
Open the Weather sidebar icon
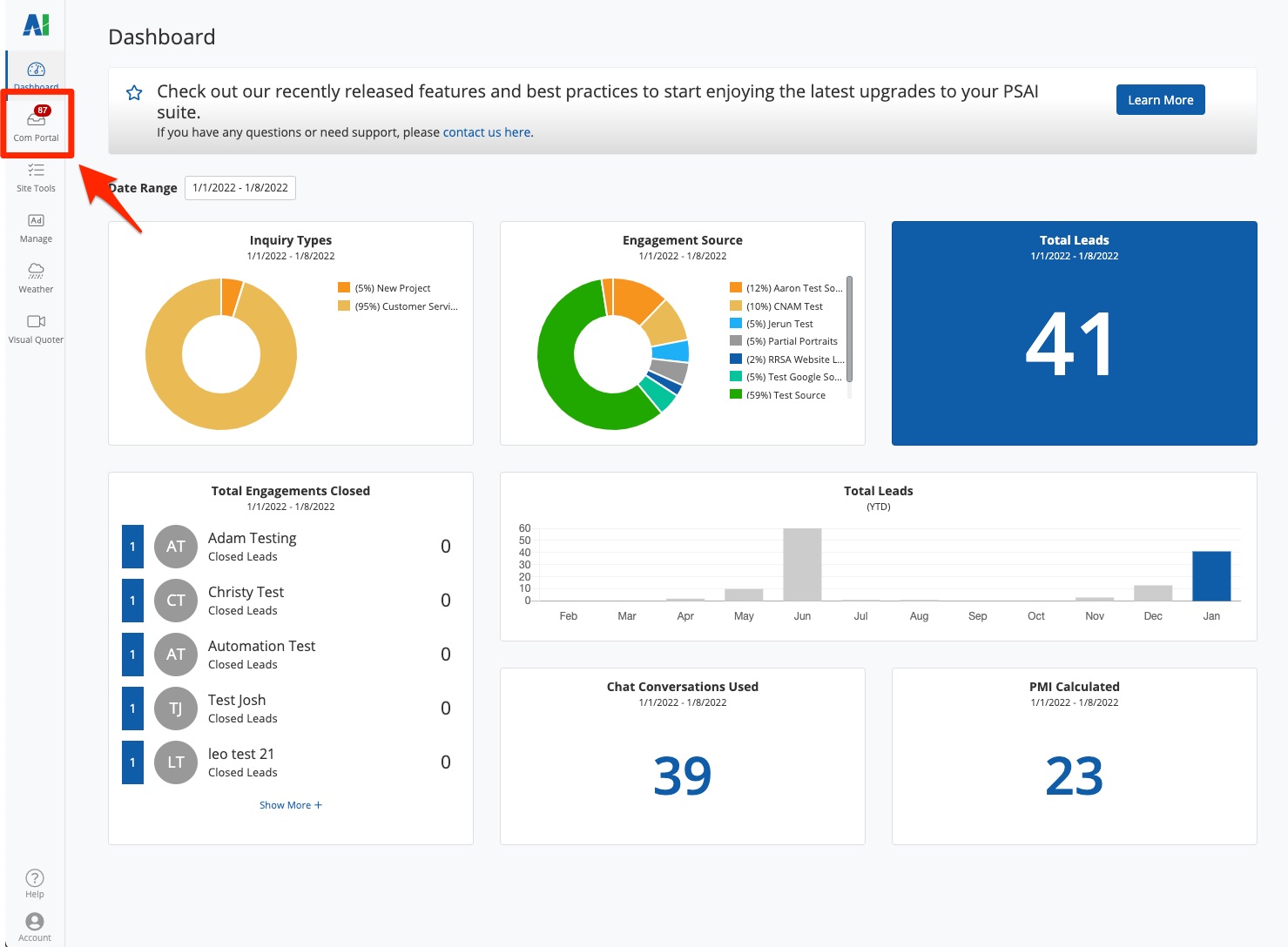[36, 272]
